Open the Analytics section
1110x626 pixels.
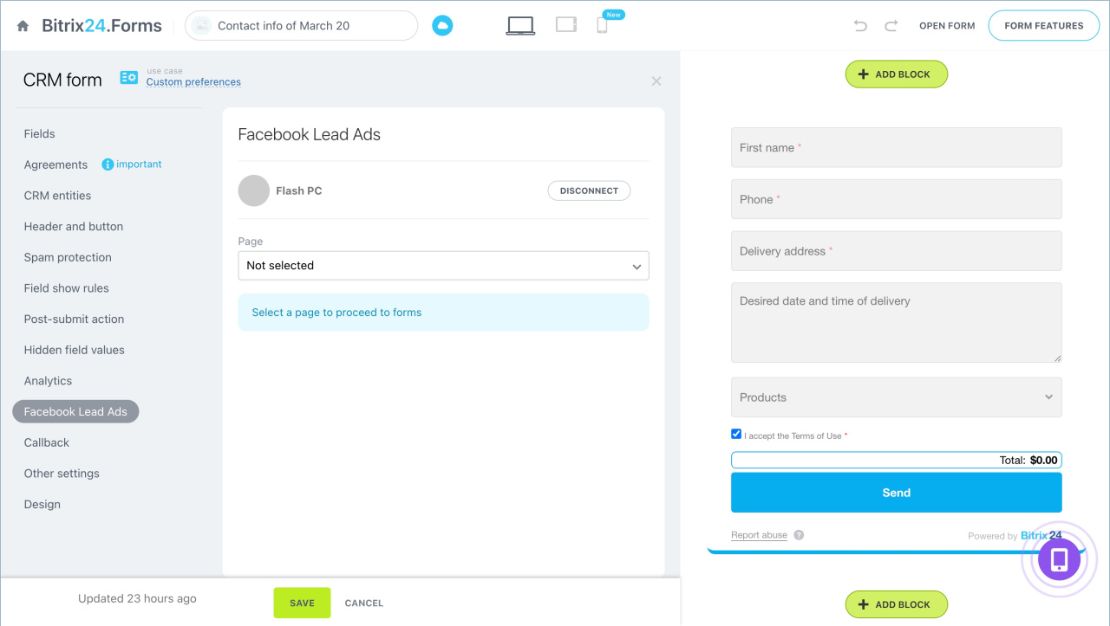pos(47,381)
